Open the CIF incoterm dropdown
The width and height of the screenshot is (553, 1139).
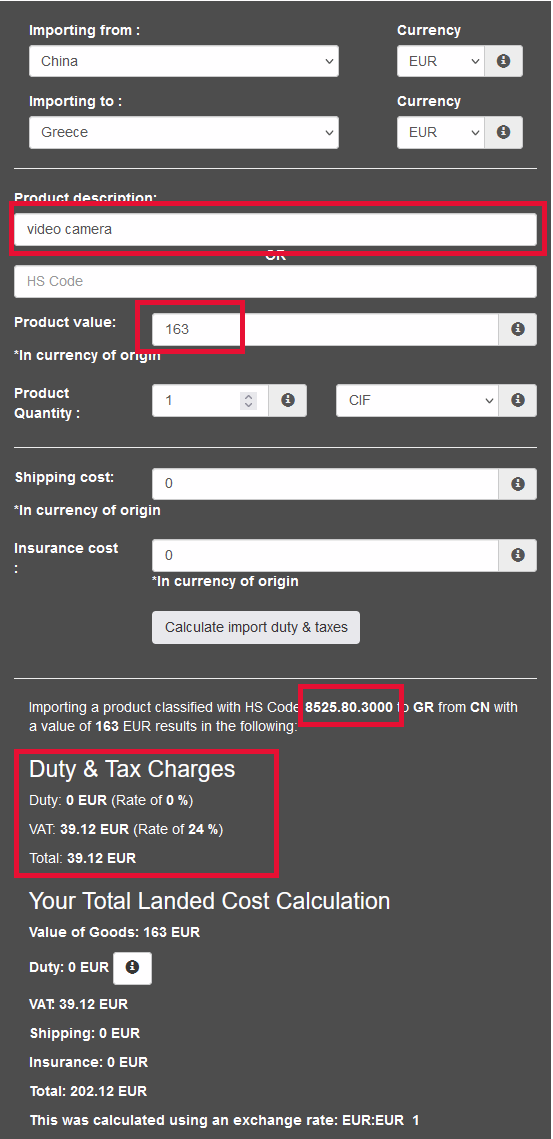coord(417,400)
